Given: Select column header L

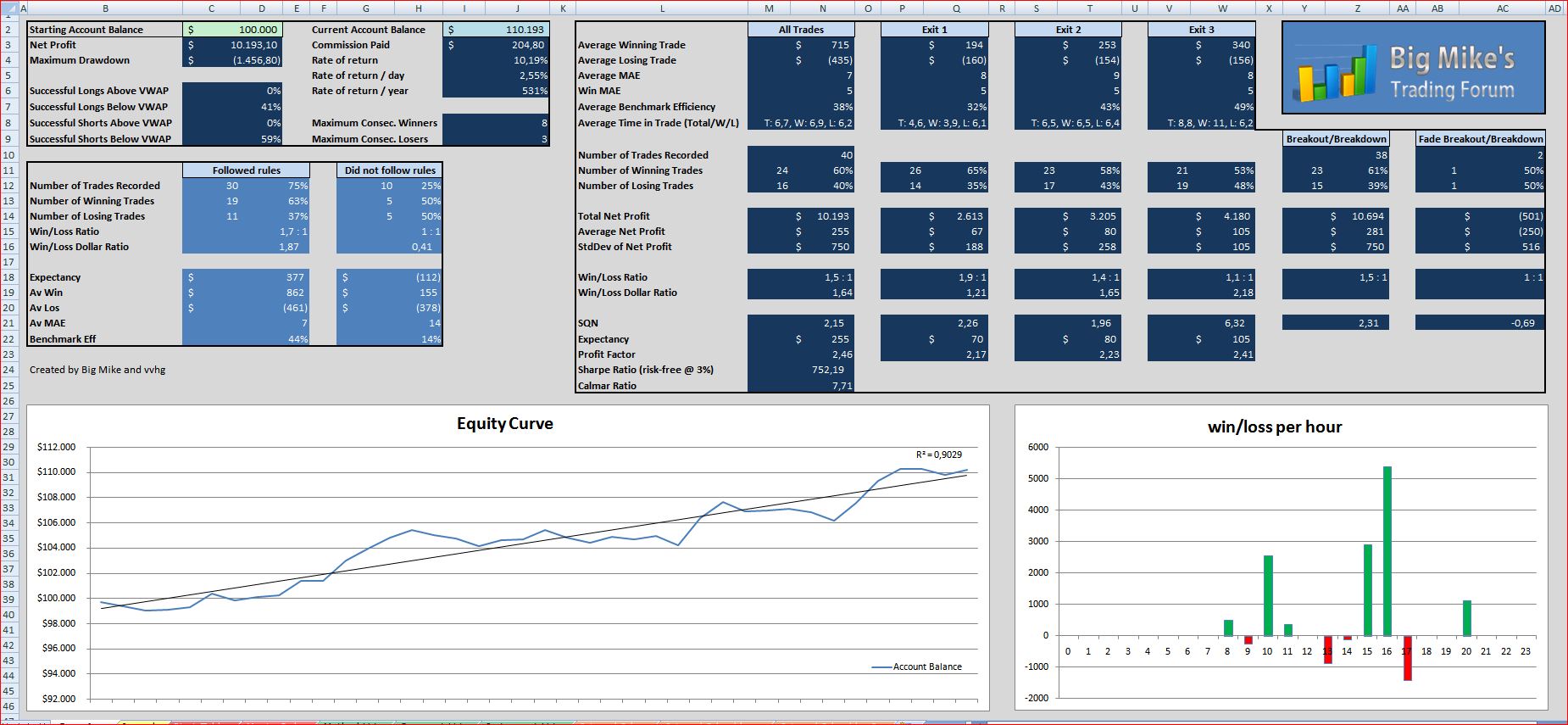Looking at the screenshot, I should point(661,8).
